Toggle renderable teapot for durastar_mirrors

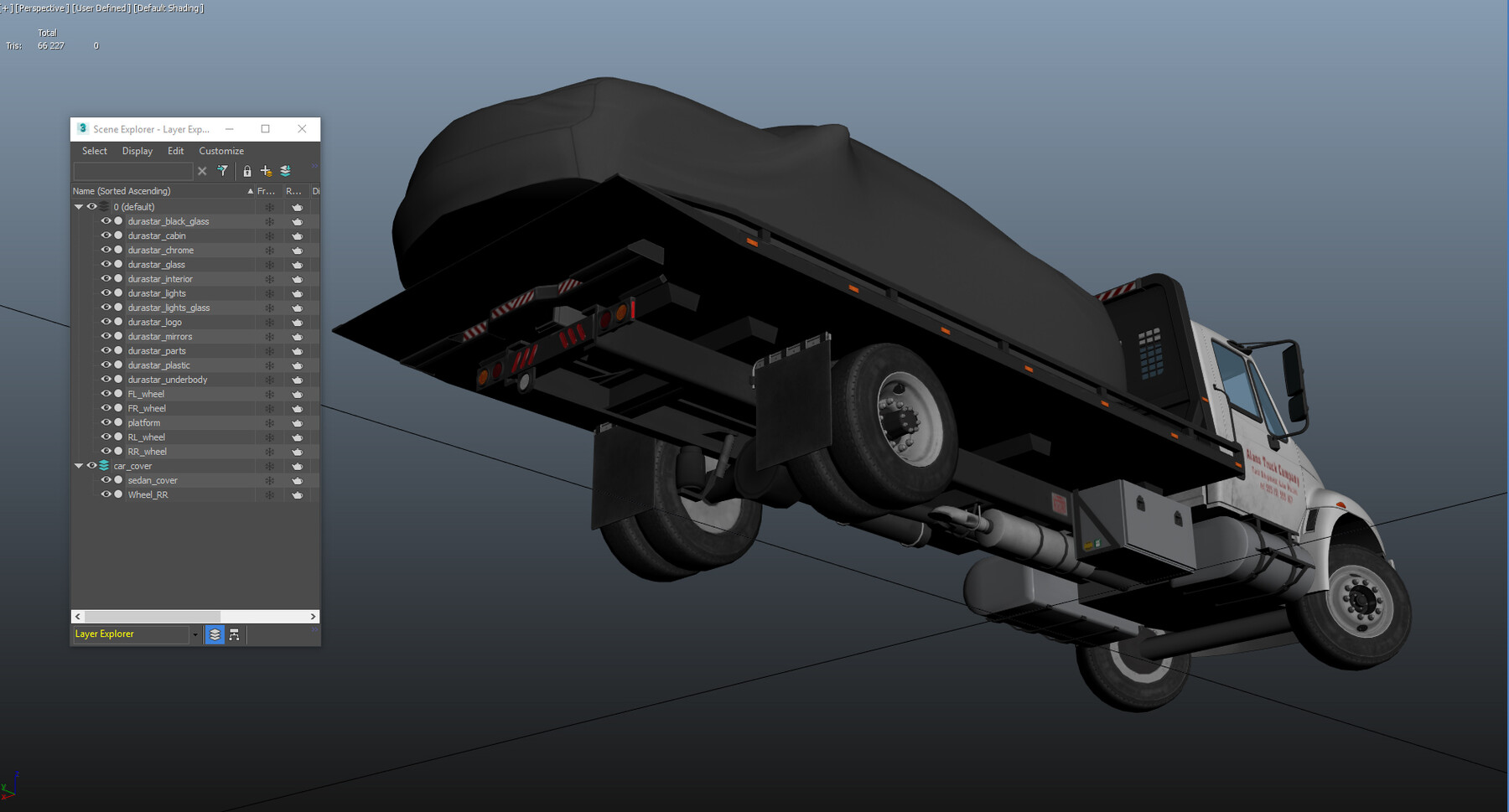coord(297,337)
